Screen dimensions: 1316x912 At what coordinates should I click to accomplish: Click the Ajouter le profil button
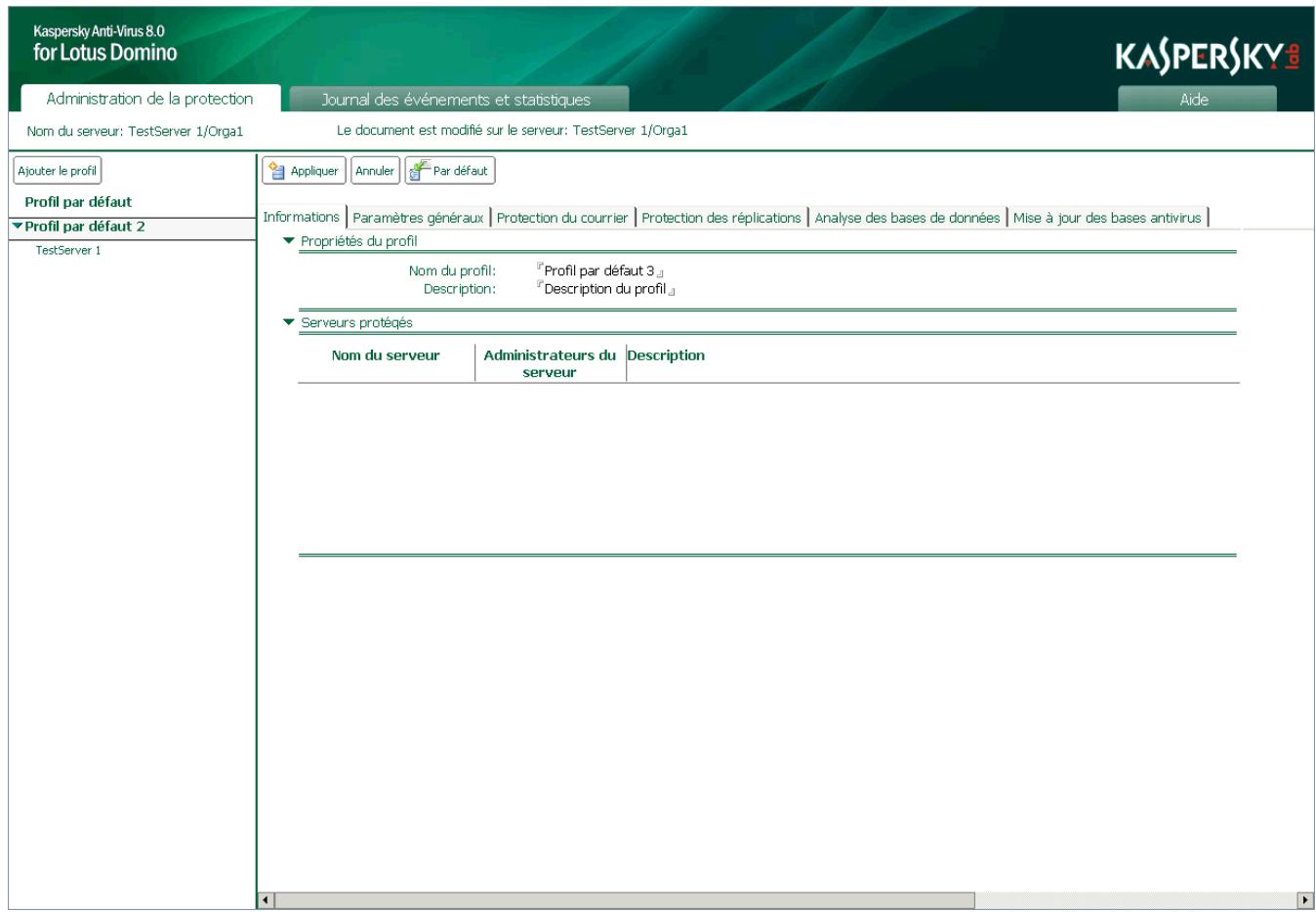[58, 171]
